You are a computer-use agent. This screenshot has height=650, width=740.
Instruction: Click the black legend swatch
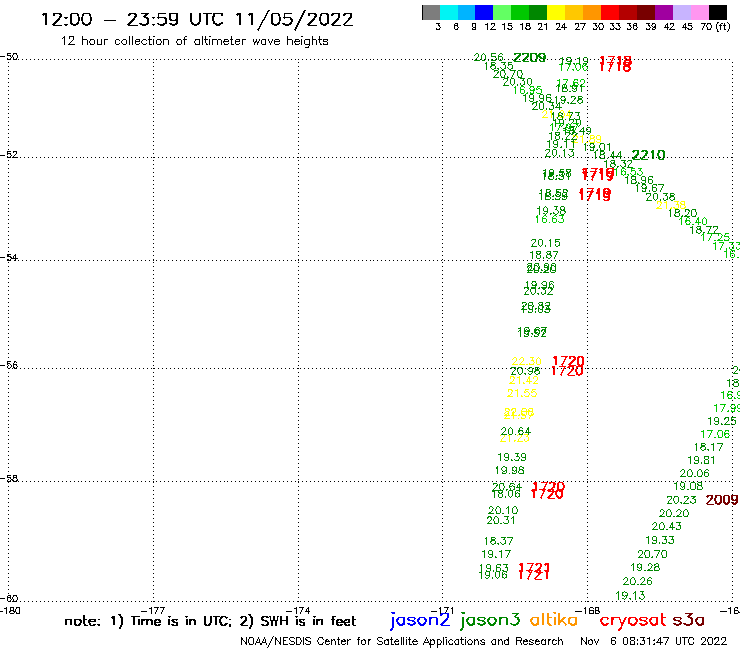717,12
